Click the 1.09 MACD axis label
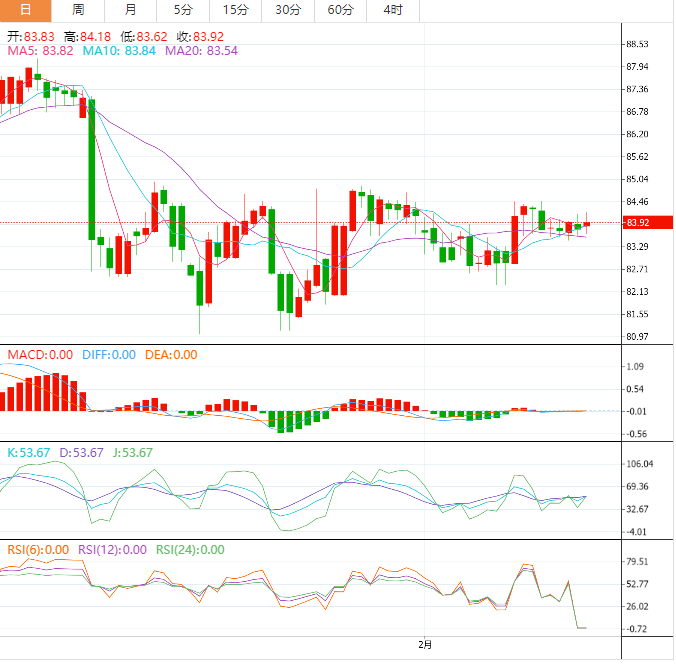 pos(635,367)
